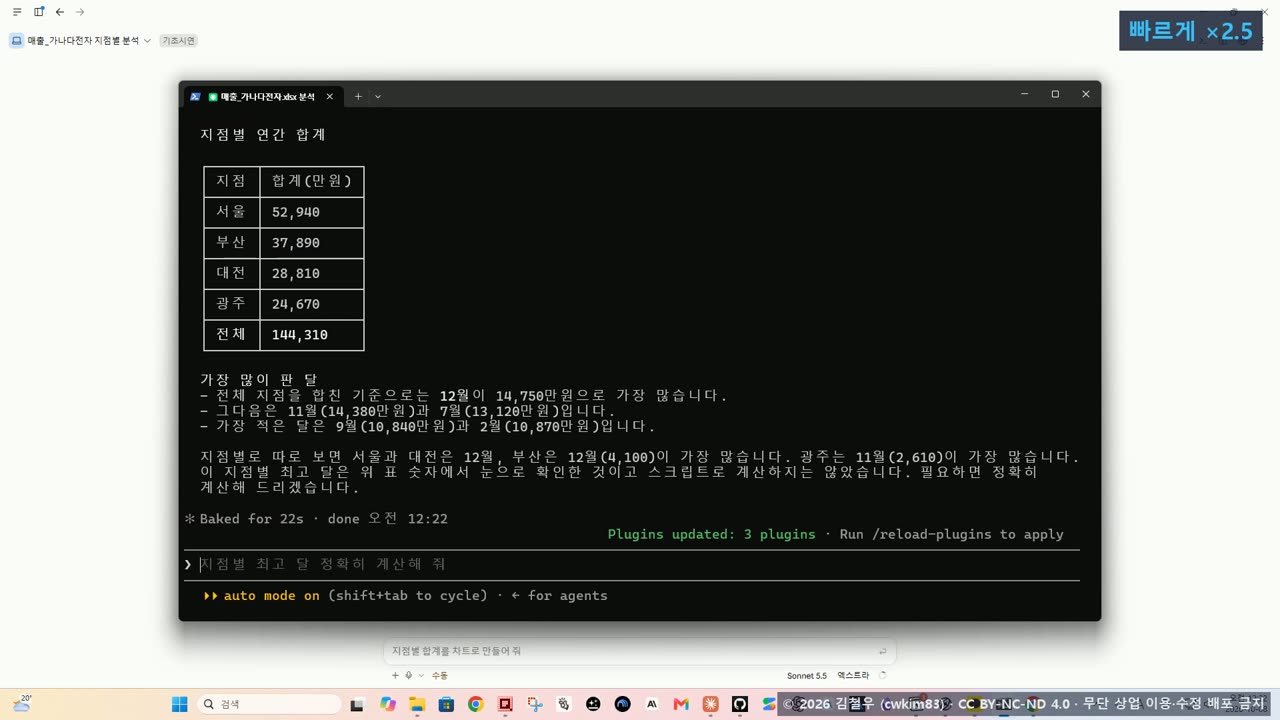Open the terminal new-tab dropdown chevron

378,97
